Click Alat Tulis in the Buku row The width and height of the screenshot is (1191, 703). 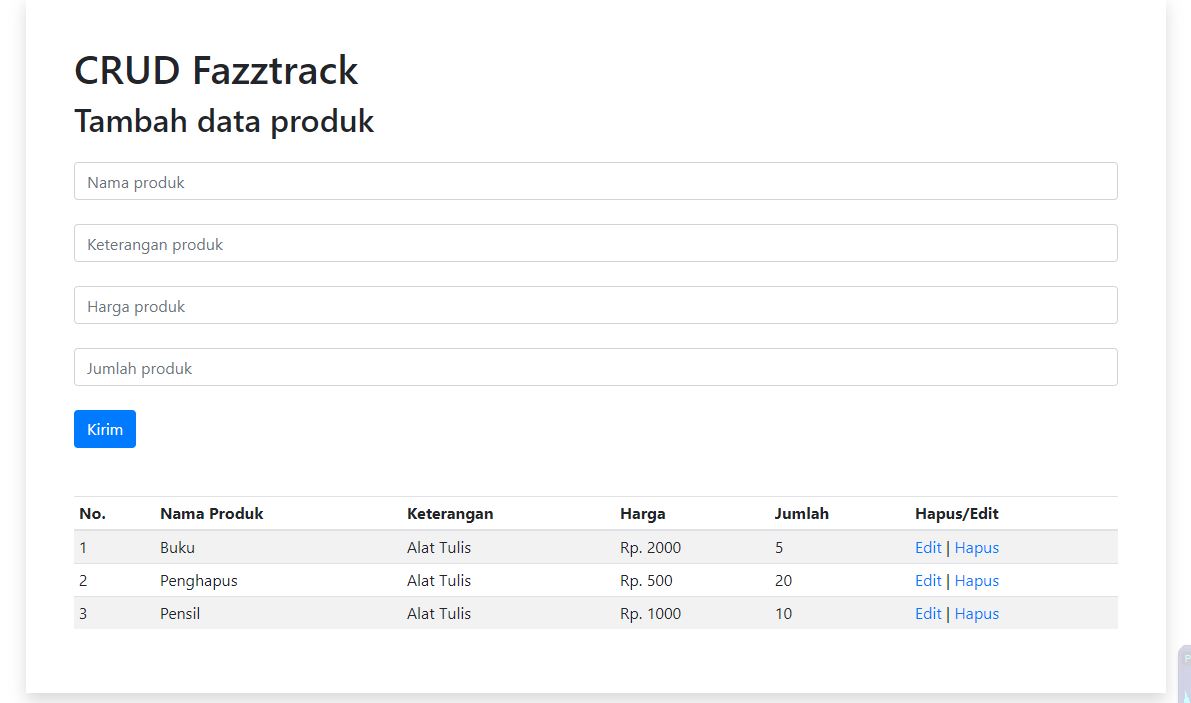pyautogui.click(x=439, y=547)
